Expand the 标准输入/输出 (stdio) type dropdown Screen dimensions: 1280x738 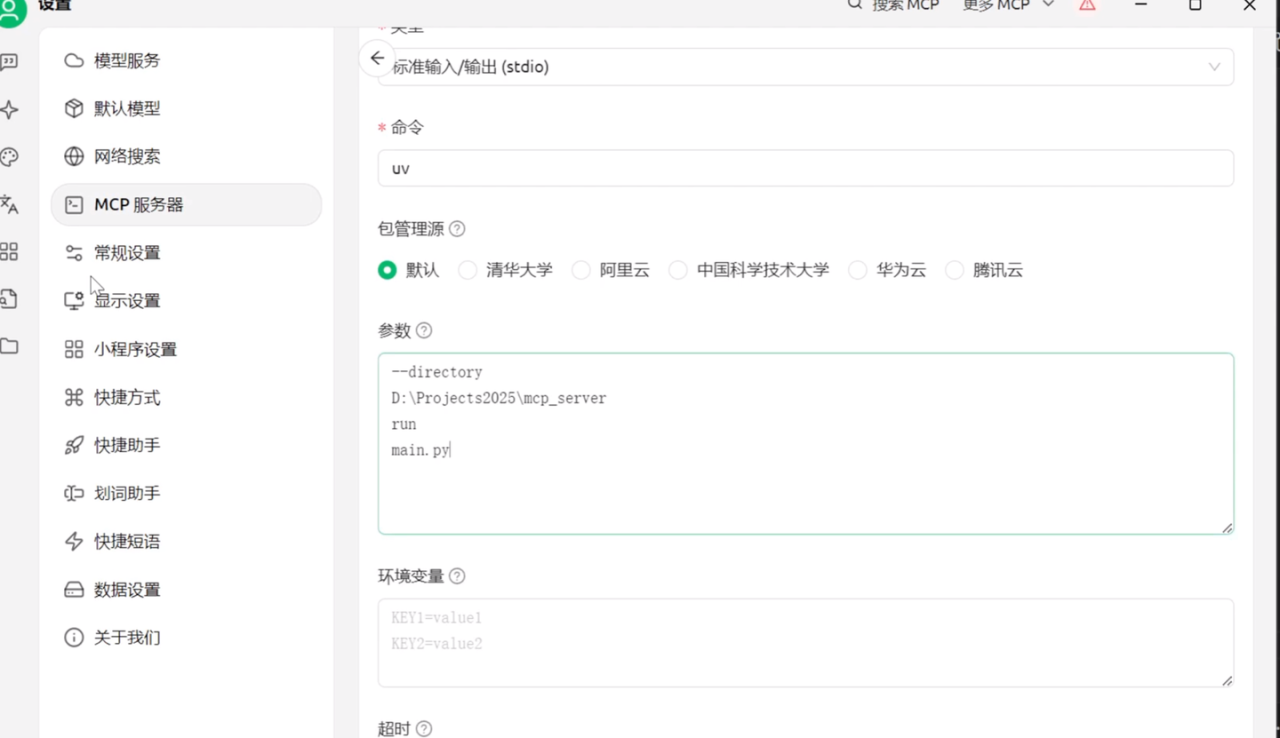click(x=805, y=67)
